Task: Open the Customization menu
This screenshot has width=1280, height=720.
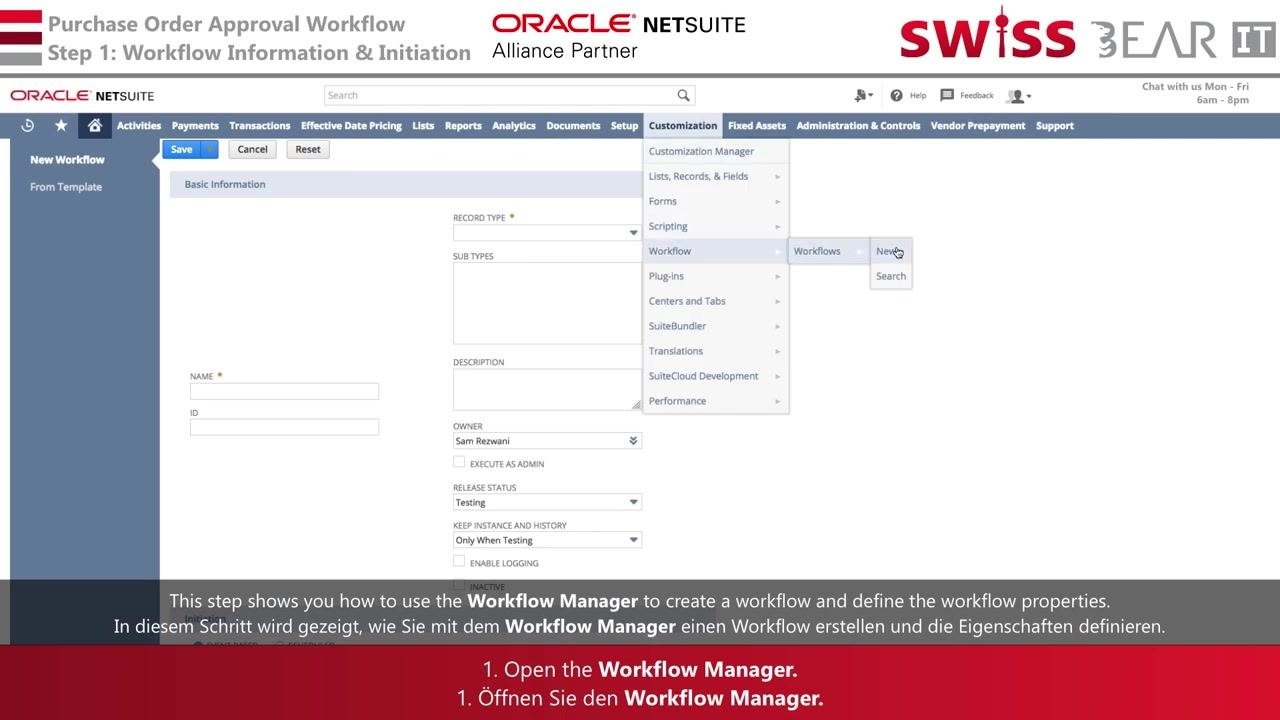Action: pos(683,126)
